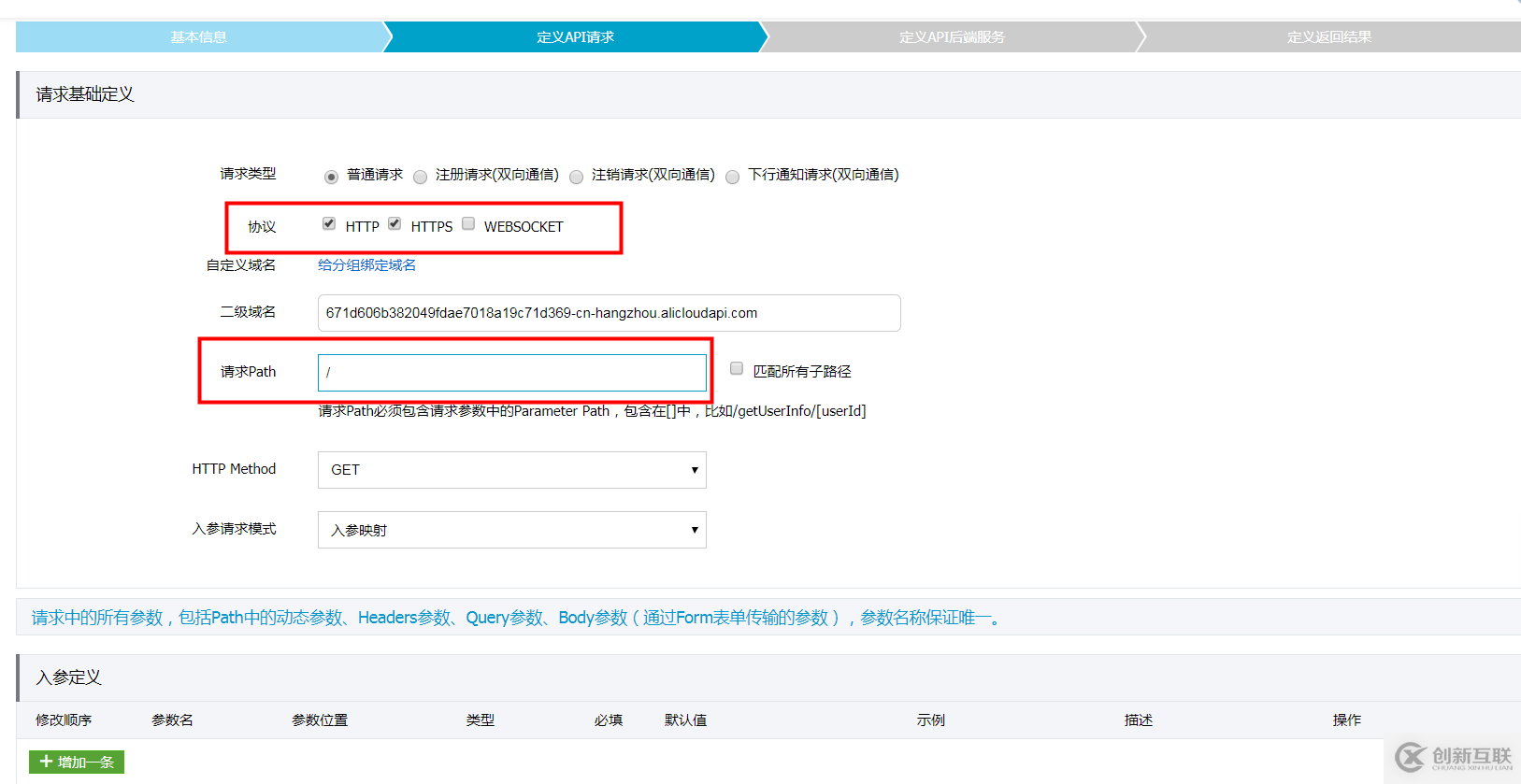Open the 定义返回结果 step tab
The width and height of the screenshot is (1521, 784).
1329,36
